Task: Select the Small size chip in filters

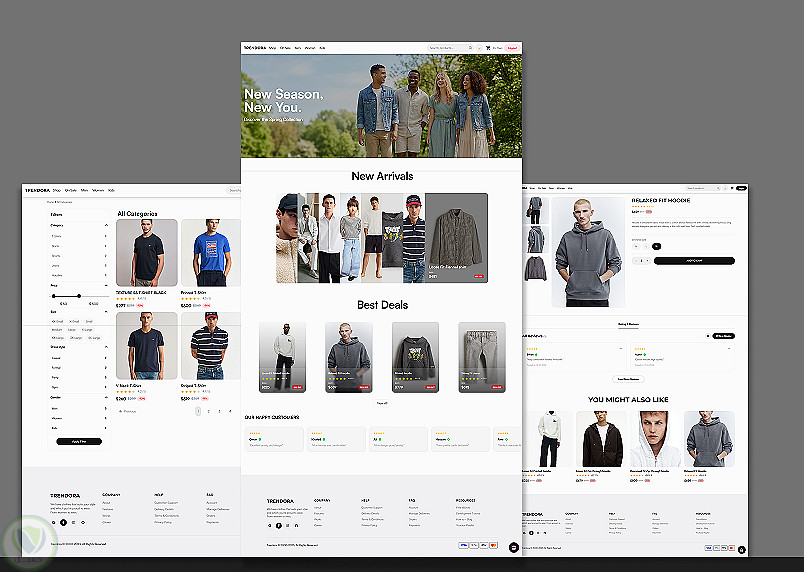Action: [x=89, y=321]
